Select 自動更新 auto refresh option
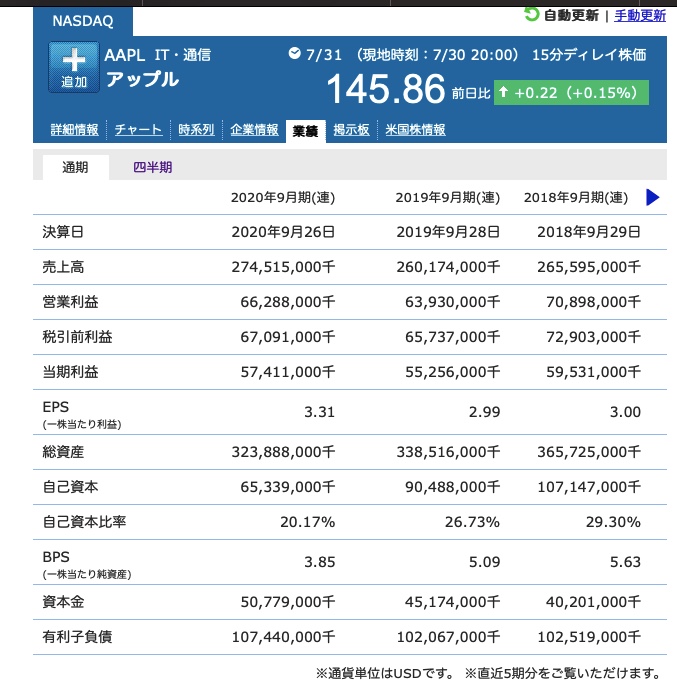 (x=571, y=15)
